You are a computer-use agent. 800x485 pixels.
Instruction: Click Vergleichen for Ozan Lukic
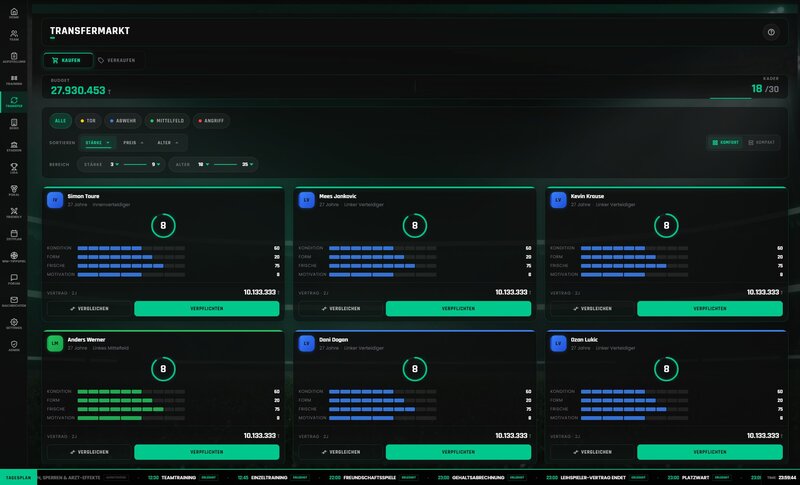tap(592, 452)
